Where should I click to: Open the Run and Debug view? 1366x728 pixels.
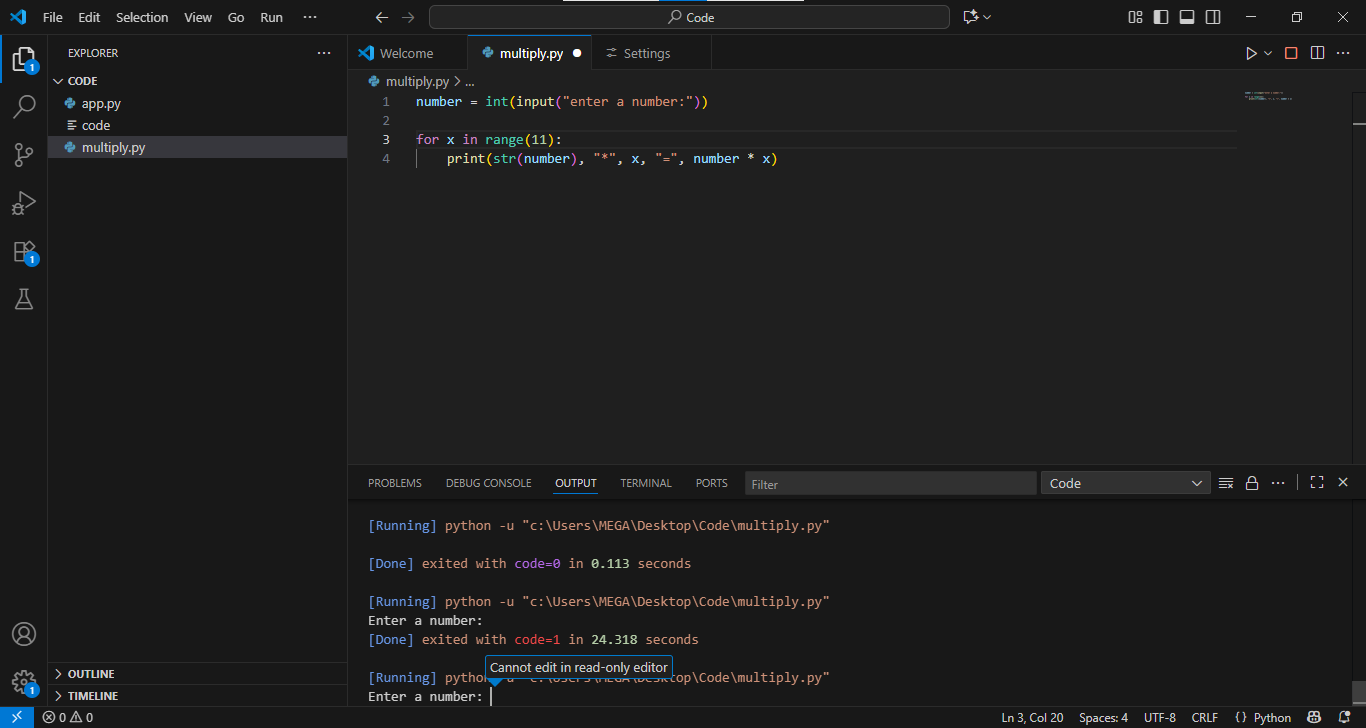24,203
